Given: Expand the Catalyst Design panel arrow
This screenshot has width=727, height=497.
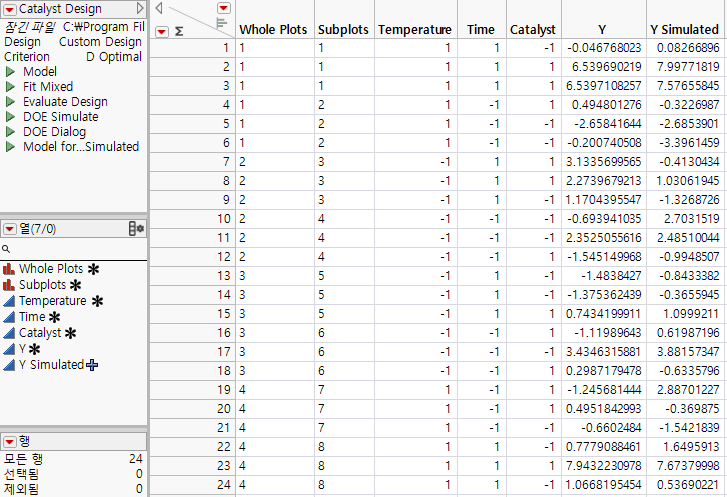Looking at the screenshot, I should (x=140, y=8).
